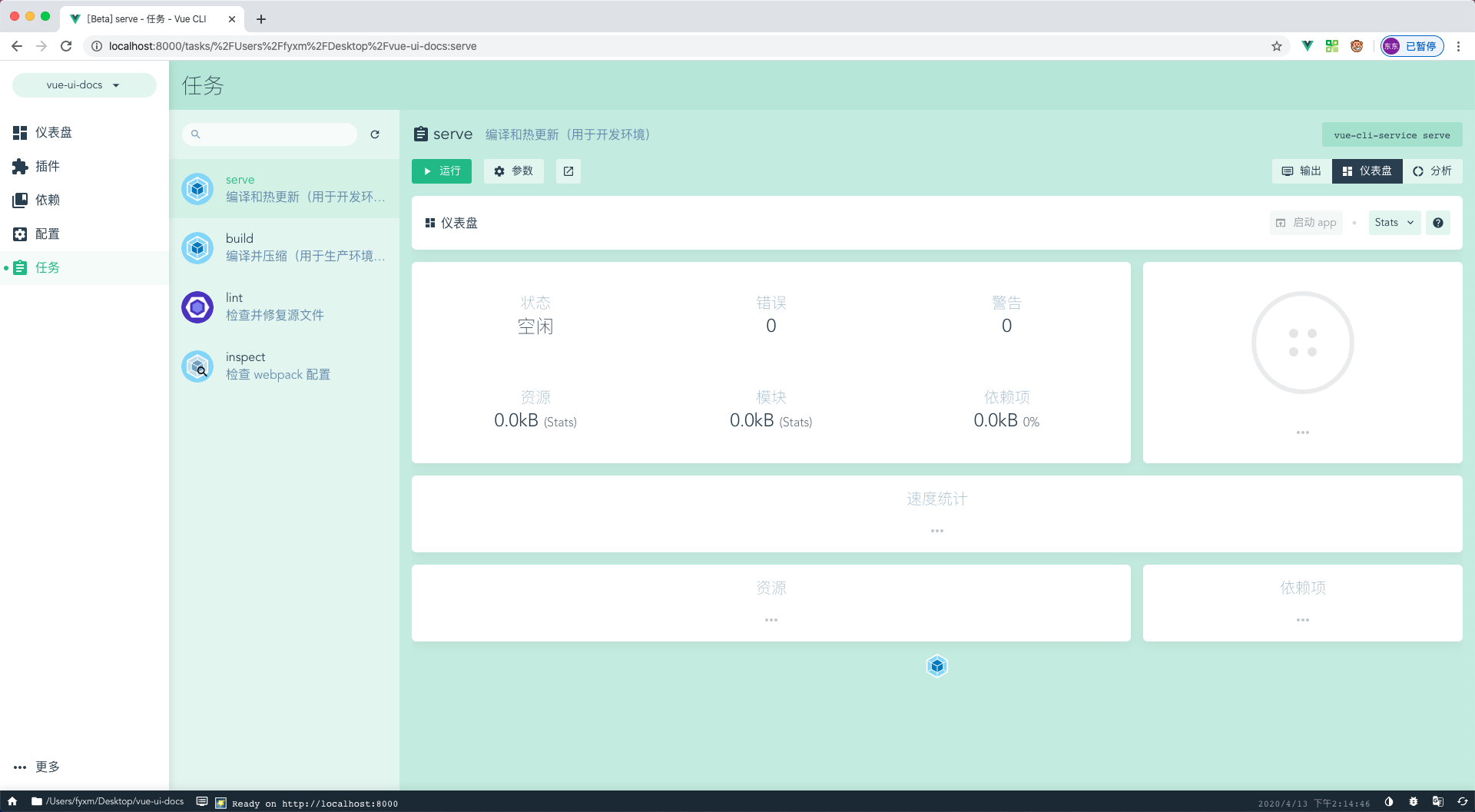
Task: Click the open-in-new-window icon
Action: 568,171
